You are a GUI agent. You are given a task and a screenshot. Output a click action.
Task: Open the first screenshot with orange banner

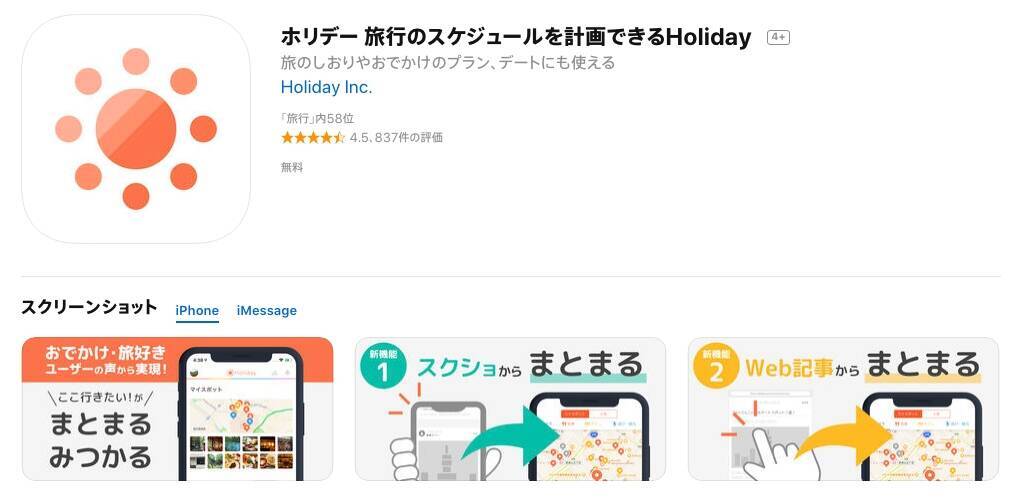(177, 409)
